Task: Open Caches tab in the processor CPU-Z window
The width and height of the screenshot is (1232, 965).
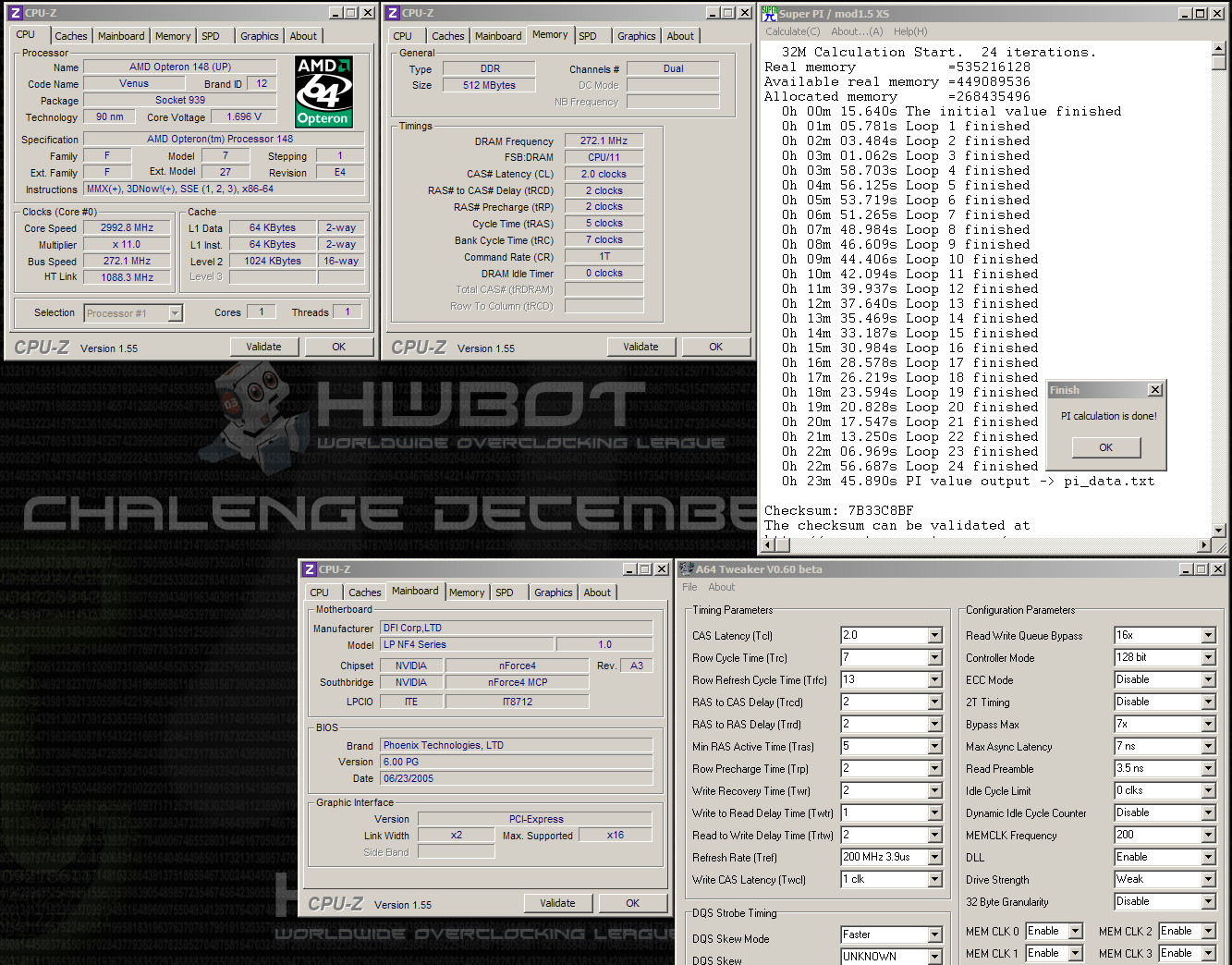Action: (x=71, y=36)
